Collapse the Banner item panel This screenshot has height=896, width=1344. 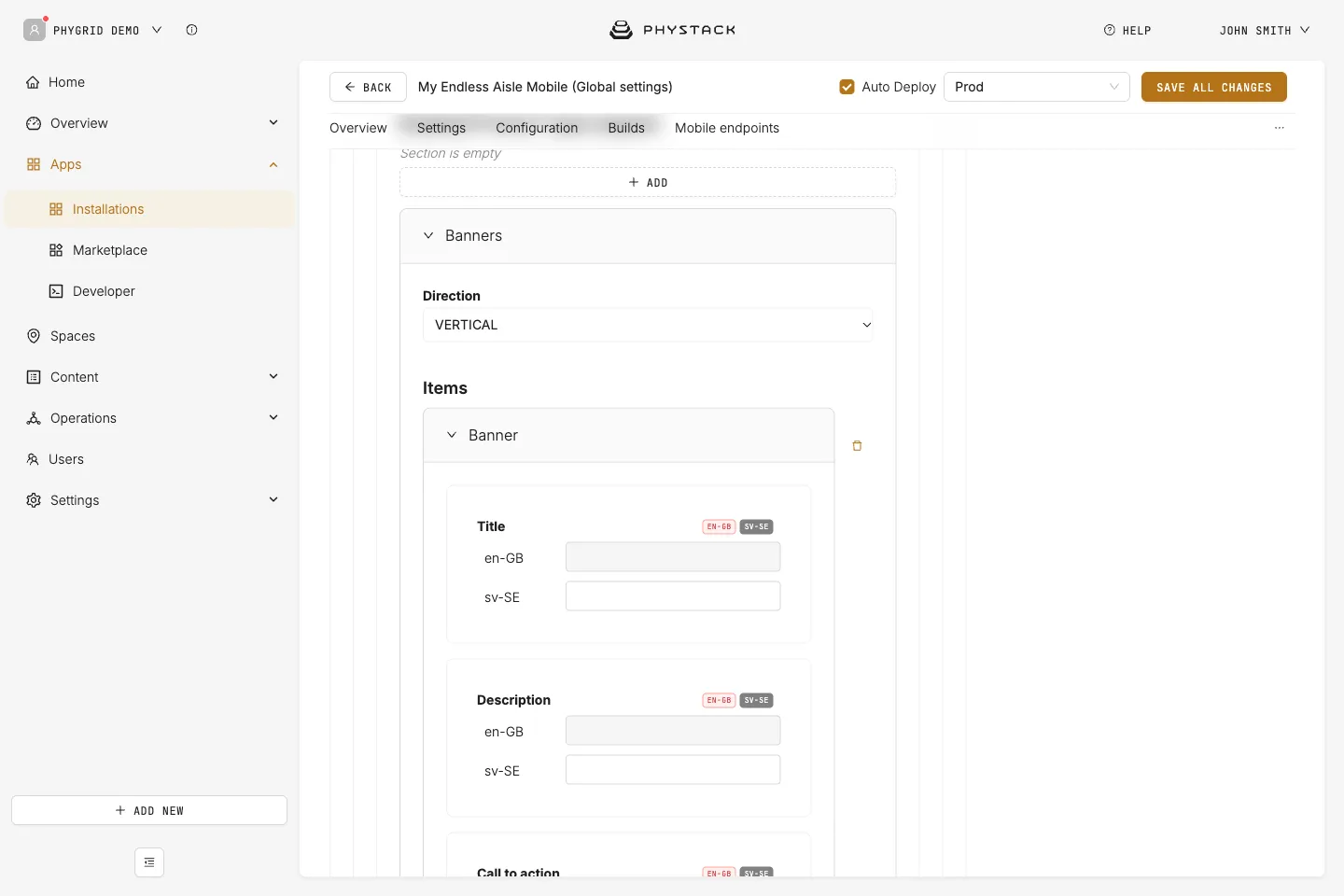(x=452, y=435)
